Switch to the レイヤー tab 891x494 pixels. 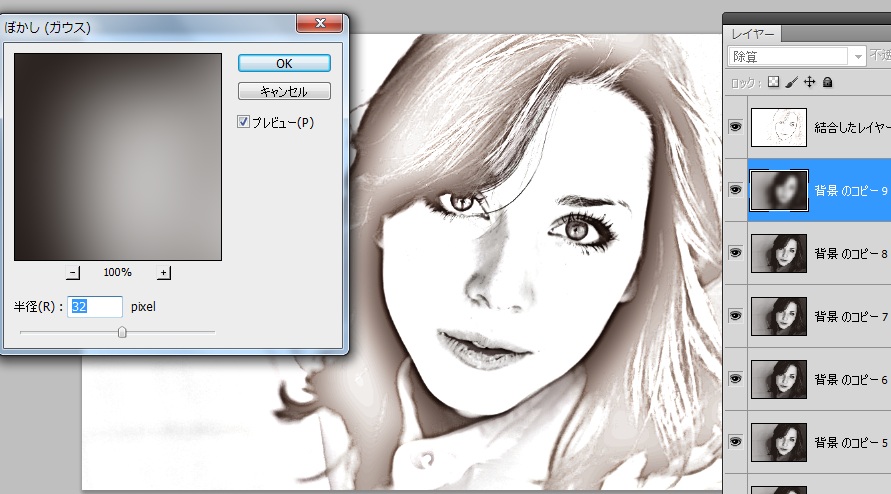[x=753, y=34]
